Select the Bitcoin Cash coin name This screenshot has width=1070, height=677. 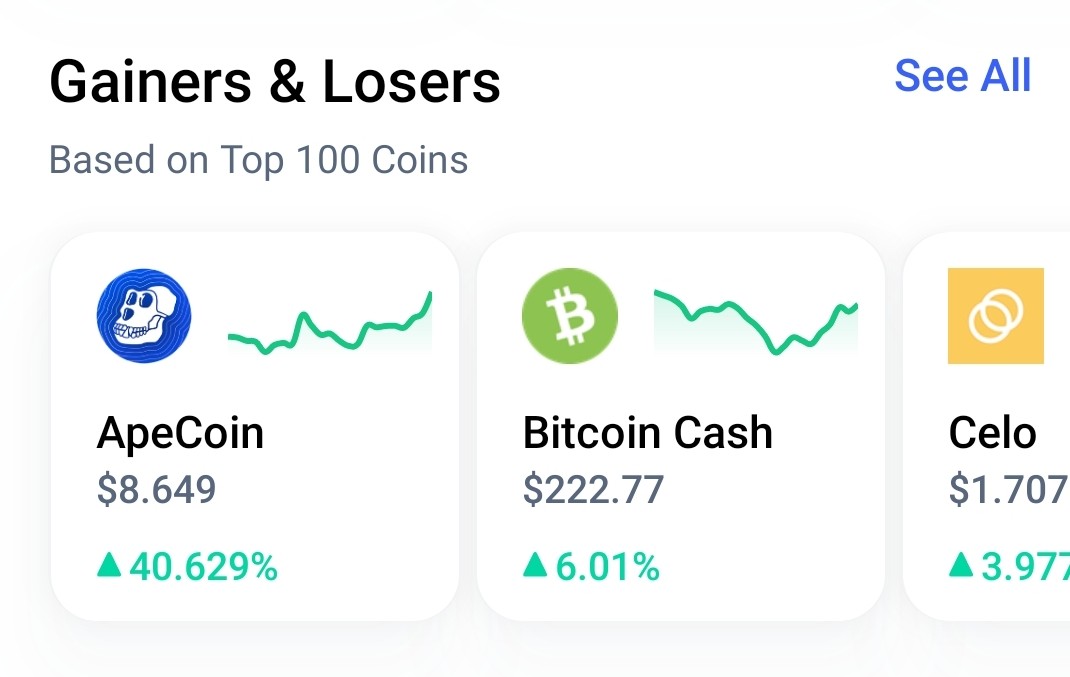tap(648, 433)
